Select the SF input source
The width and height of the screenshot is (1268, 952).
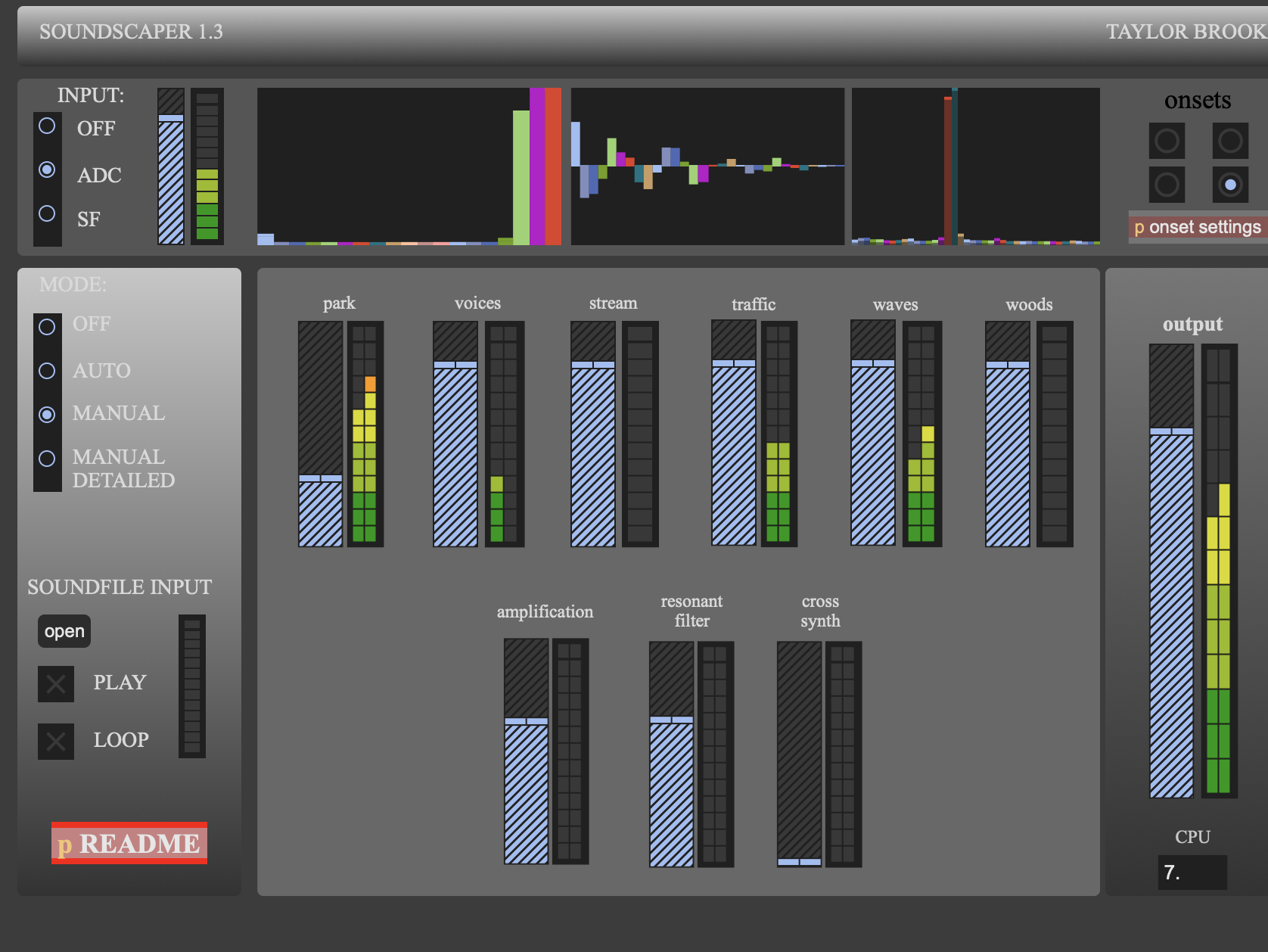pyautogui.click(x=47, y=214)
